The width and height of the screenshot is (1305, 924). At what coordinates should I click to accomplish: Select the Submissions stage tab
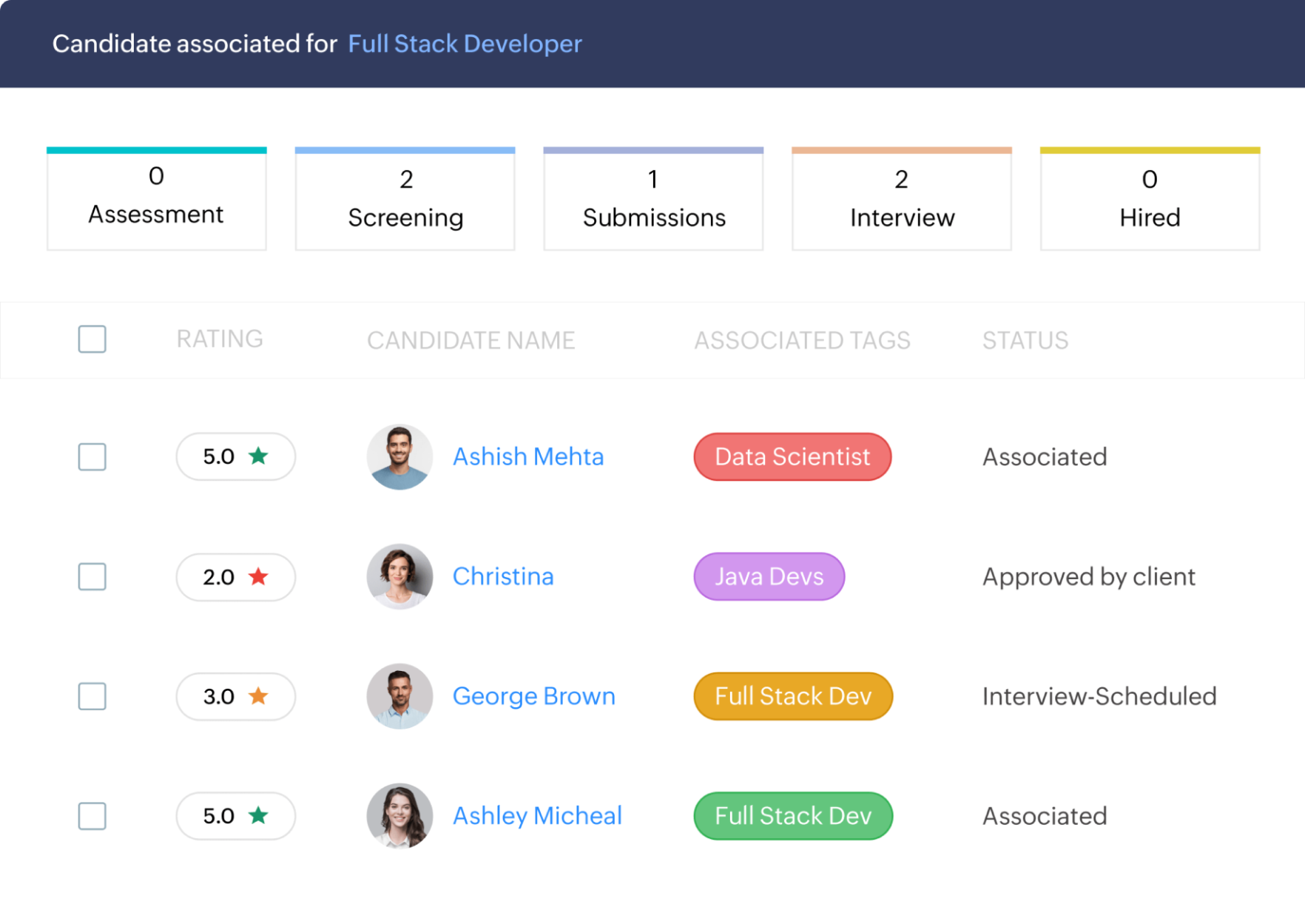coord(653,200)
